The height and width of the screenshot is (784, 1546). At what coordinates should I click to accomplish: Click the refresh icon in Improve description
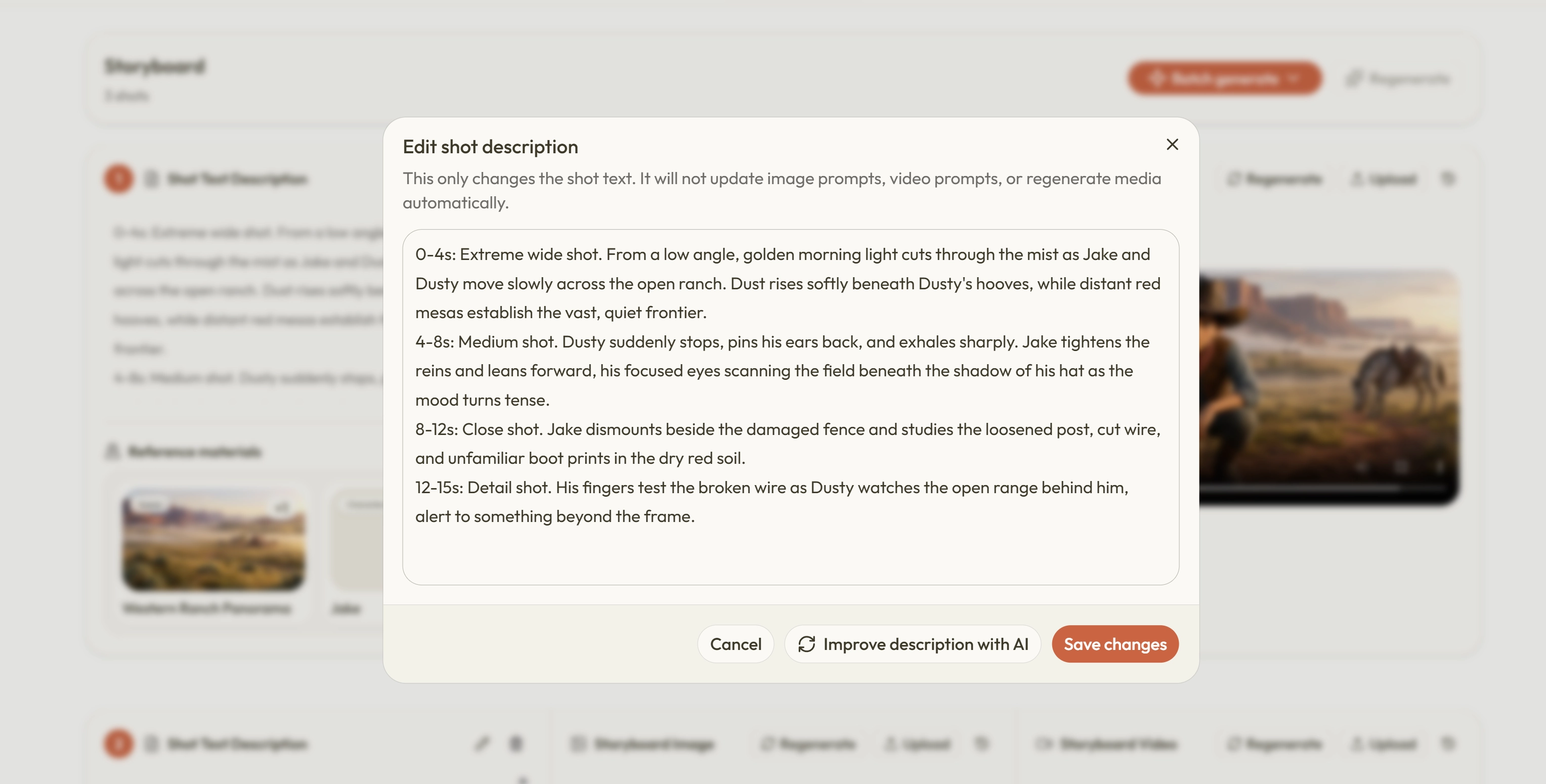click(x=806, y=644)
